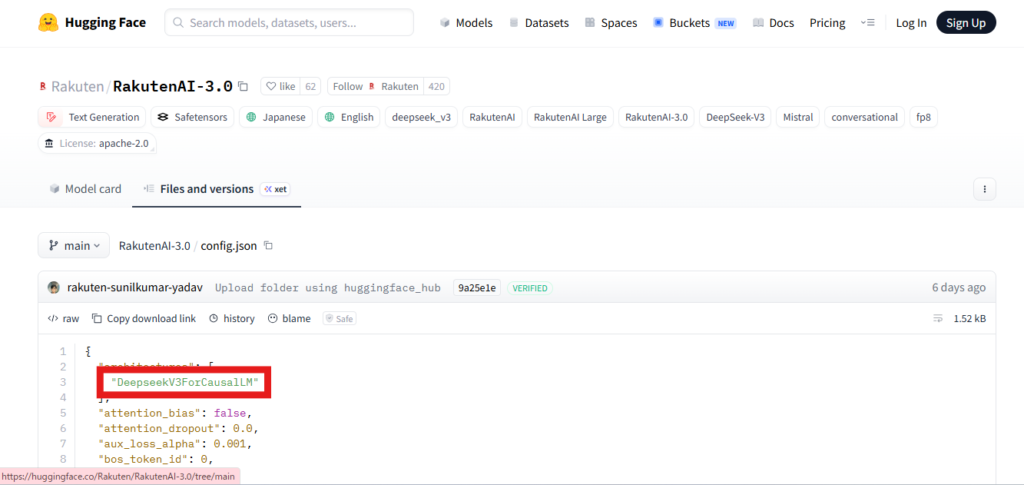The width and height of the screenshot is (1024, 485).
Task: Visit the Pricing page
Action: (x=827, y=23)
